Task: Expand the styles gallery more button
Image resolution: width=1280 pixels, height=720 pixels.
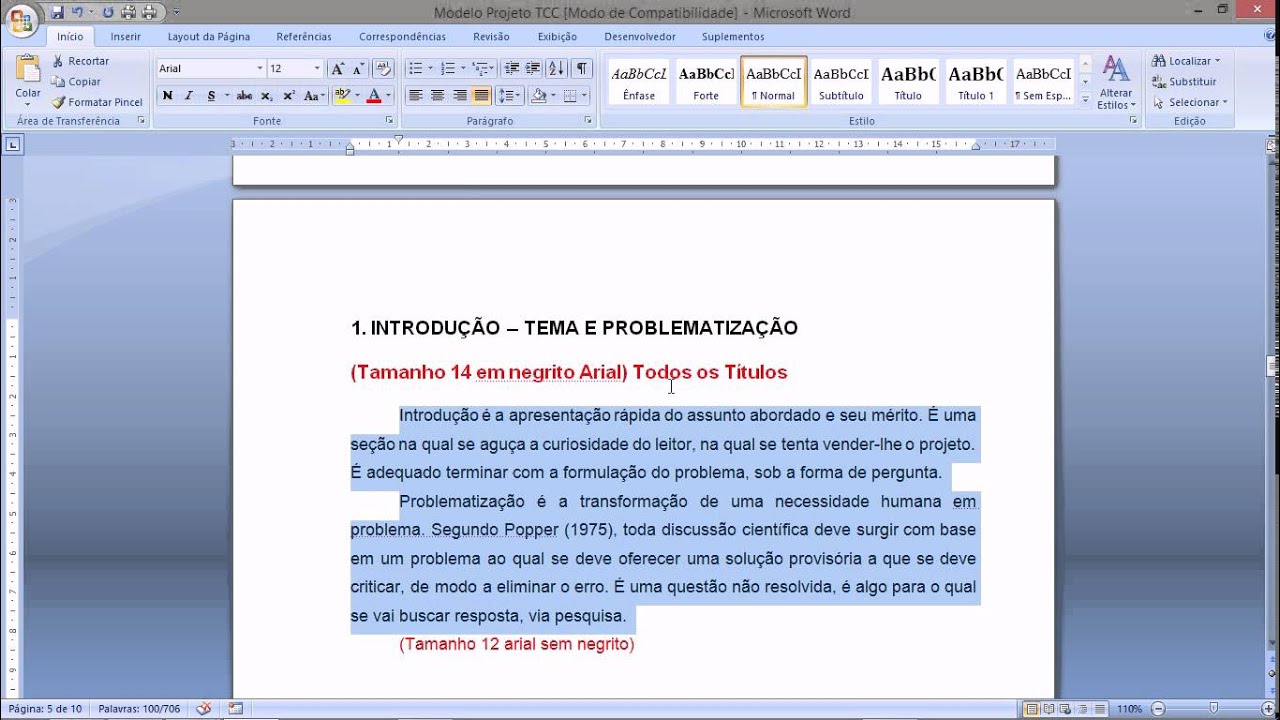Action: click(1085, 101)
